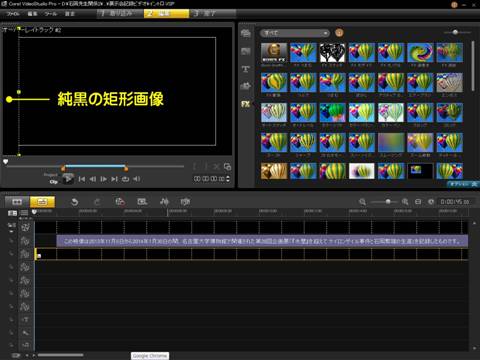Image resolution: width=480 pixels, height=360 pixels.
Task: Toggle ripple lock for Overlay track 1
Action: 12,241
